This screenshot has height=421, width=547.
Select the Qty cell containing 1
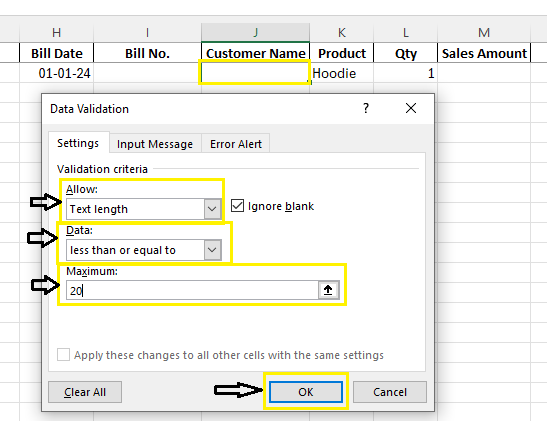(x=405, y=73)
